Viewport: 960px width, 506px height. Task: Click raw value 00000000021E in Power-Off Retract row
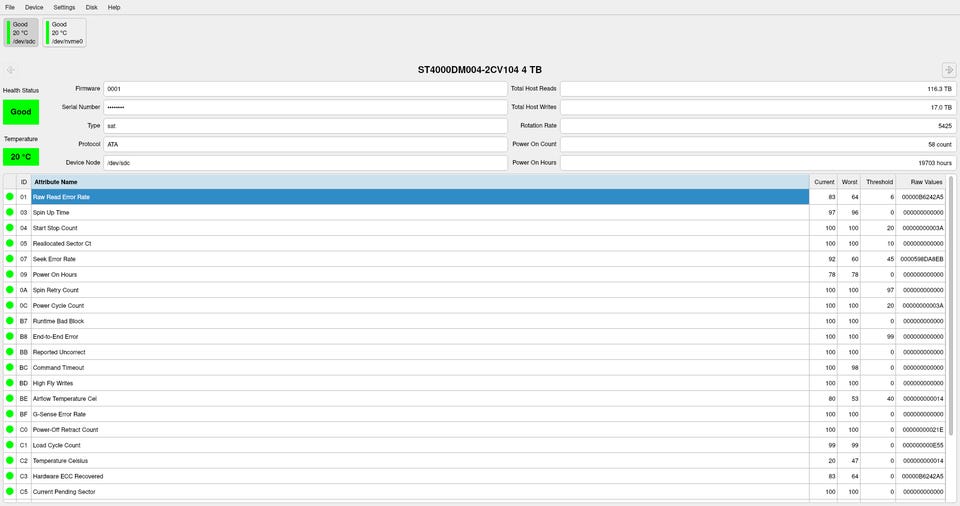point(923,430)
